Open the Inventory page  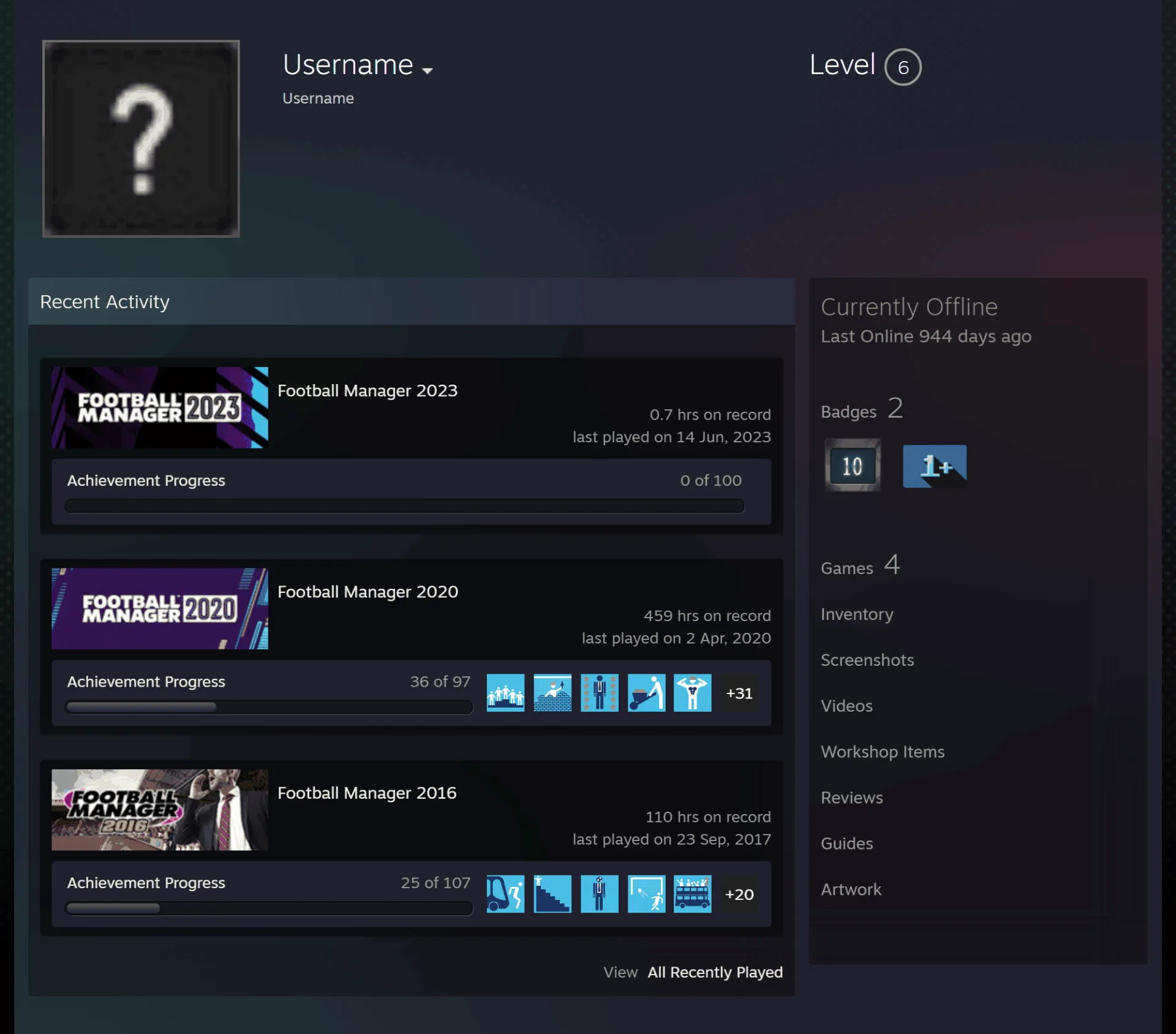pos(857,614)
